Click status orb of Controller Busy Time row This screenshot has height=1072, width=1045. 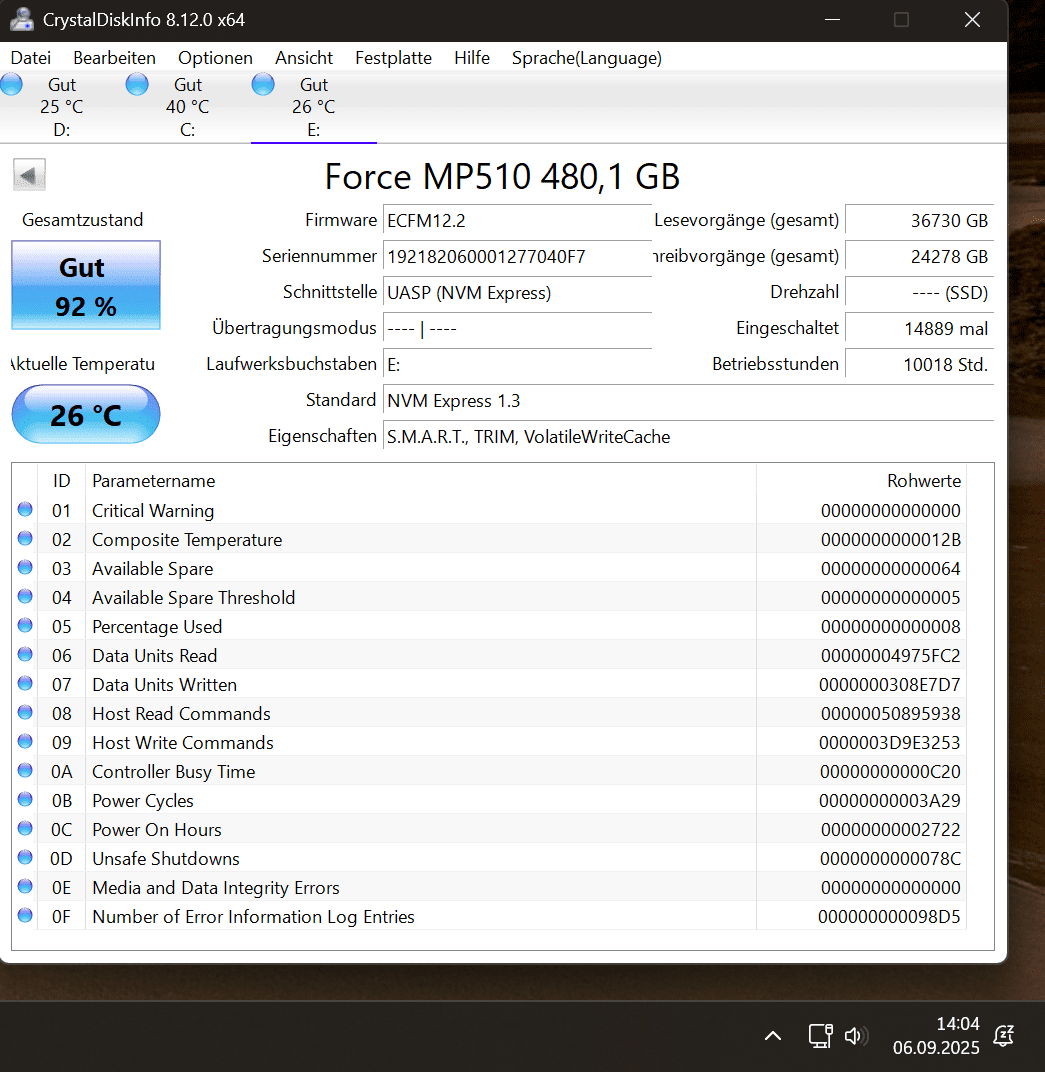[x=25, y=770]
